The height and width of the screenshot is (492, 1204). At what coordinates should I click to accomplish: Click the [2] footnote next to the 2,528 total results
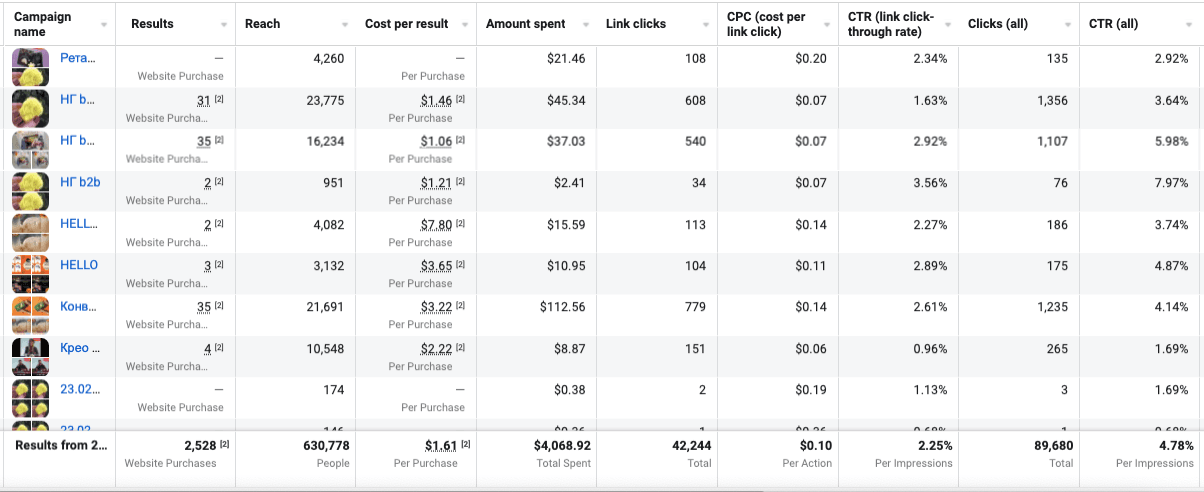click(x=225, y=445)
